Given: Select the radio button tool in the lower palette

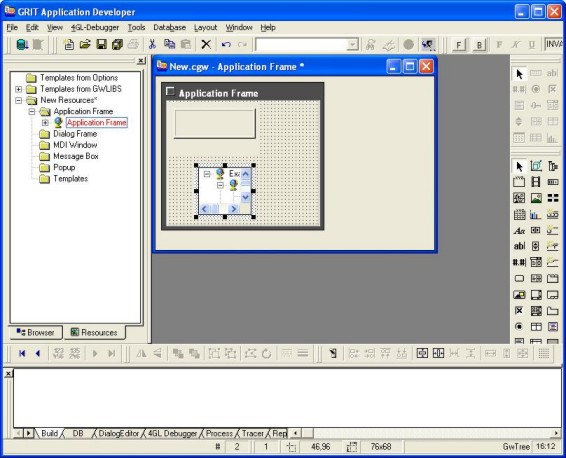Looking at the screenshot, I should (519, 327).
